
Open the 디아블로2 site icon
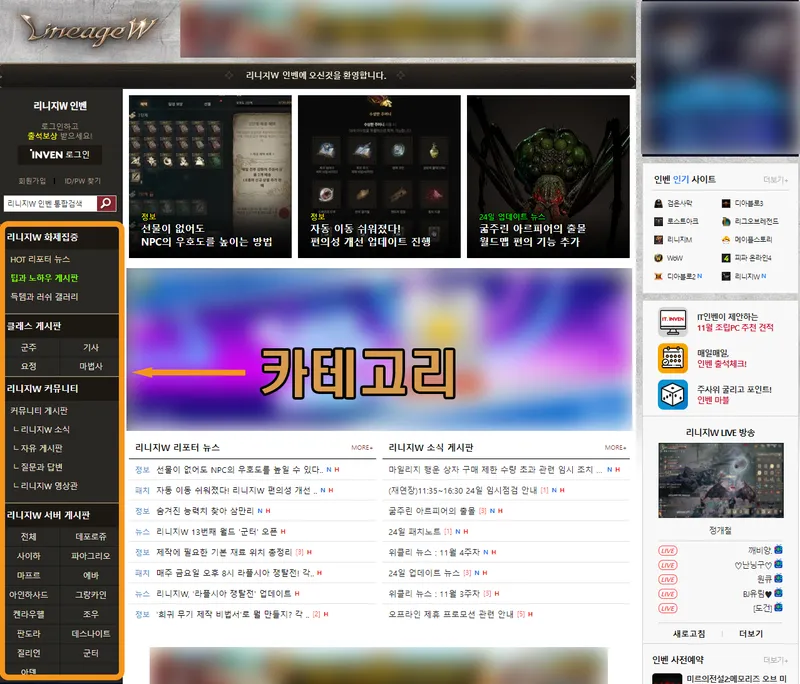pos(658,276)
